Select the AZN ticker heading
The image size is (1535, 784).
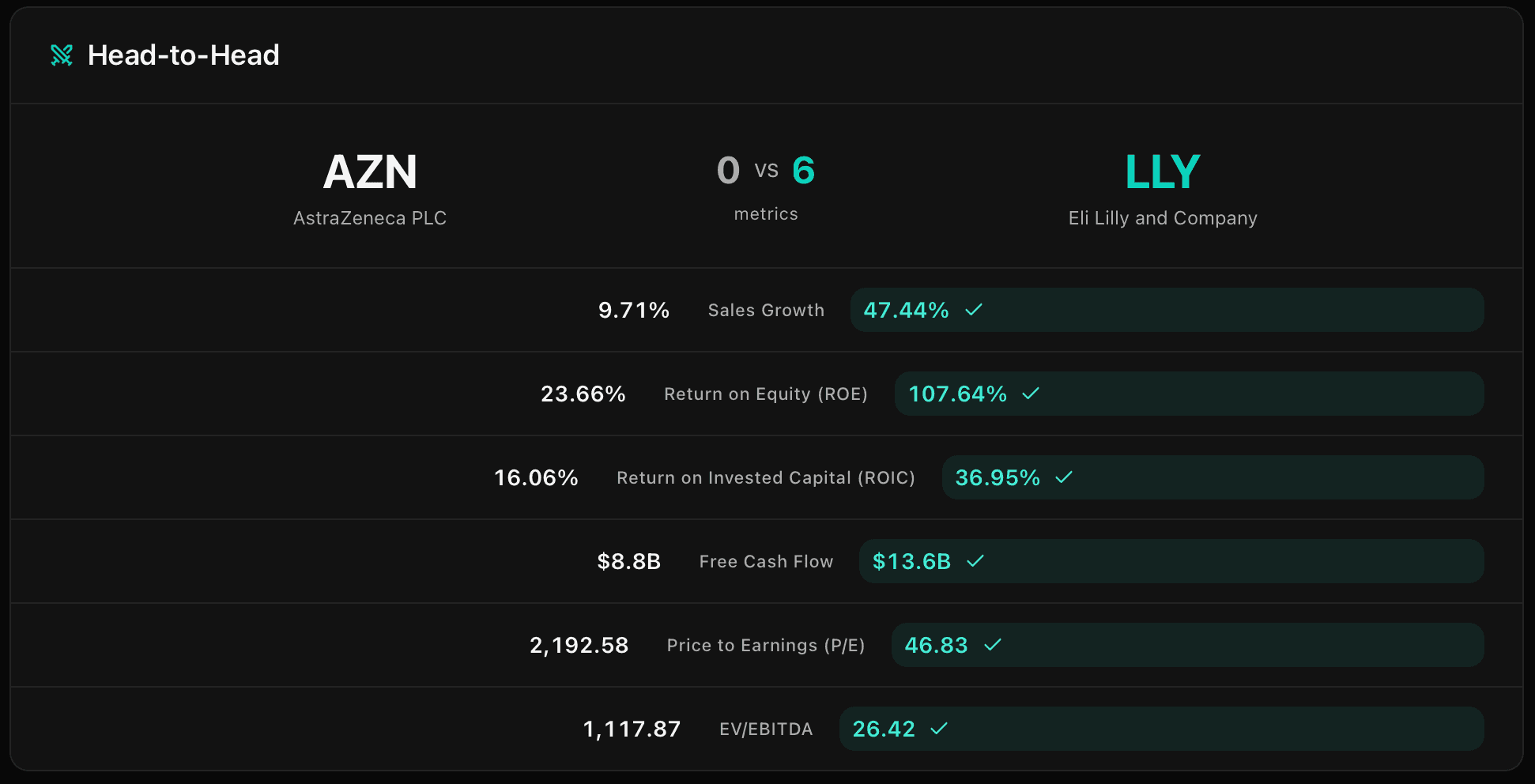[x=370, y=172]
